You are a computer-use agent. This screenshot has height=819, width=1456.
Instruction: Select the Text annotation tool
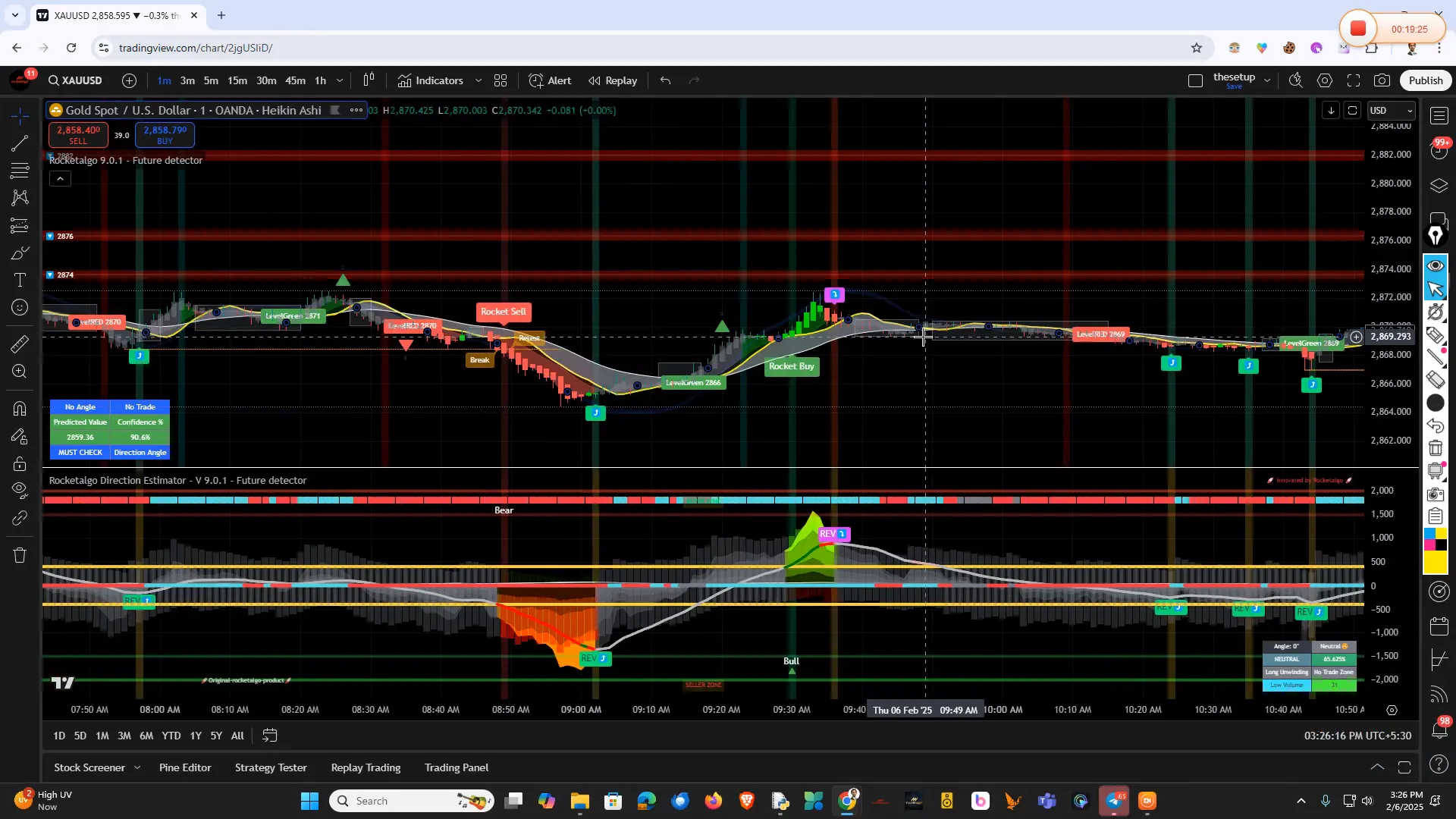click(20, 281)
